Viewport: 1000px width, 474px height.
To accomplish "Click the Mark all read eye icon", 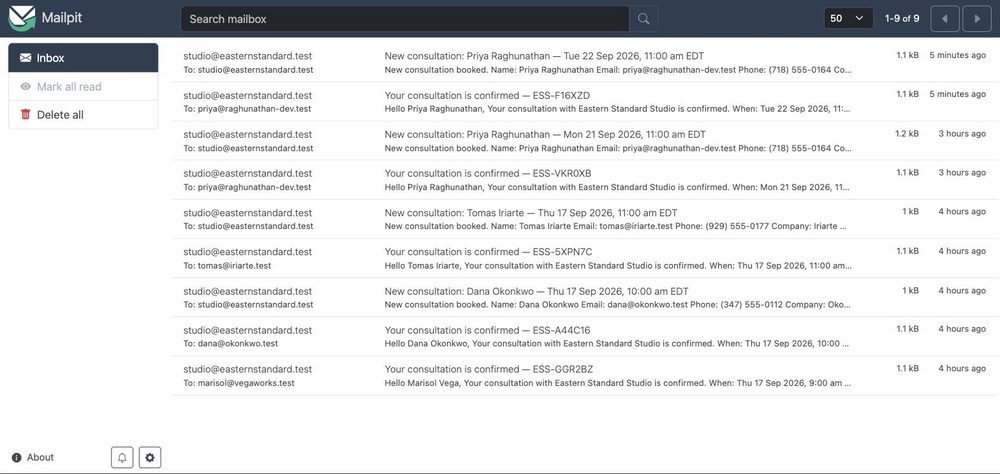I will coord(26,87).
